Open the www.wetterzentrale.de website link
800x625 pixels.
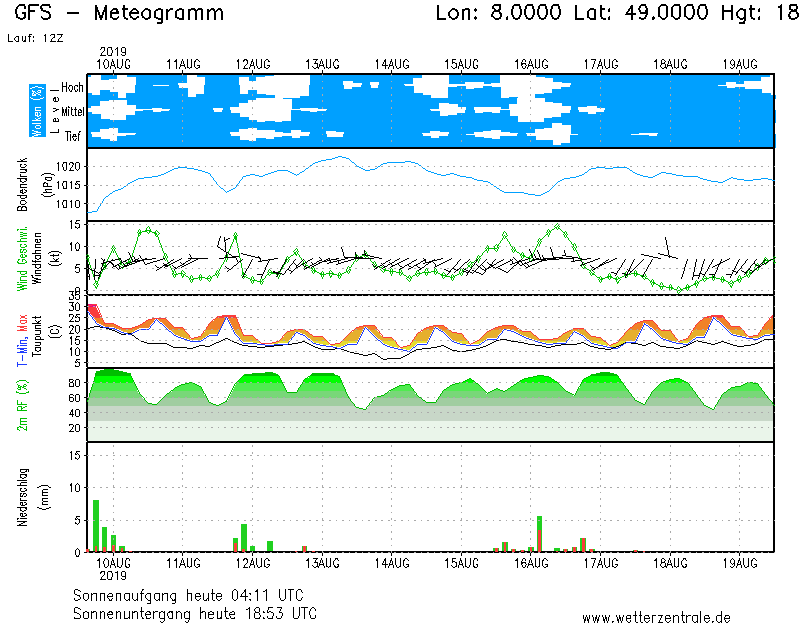(x=656, y=617)
